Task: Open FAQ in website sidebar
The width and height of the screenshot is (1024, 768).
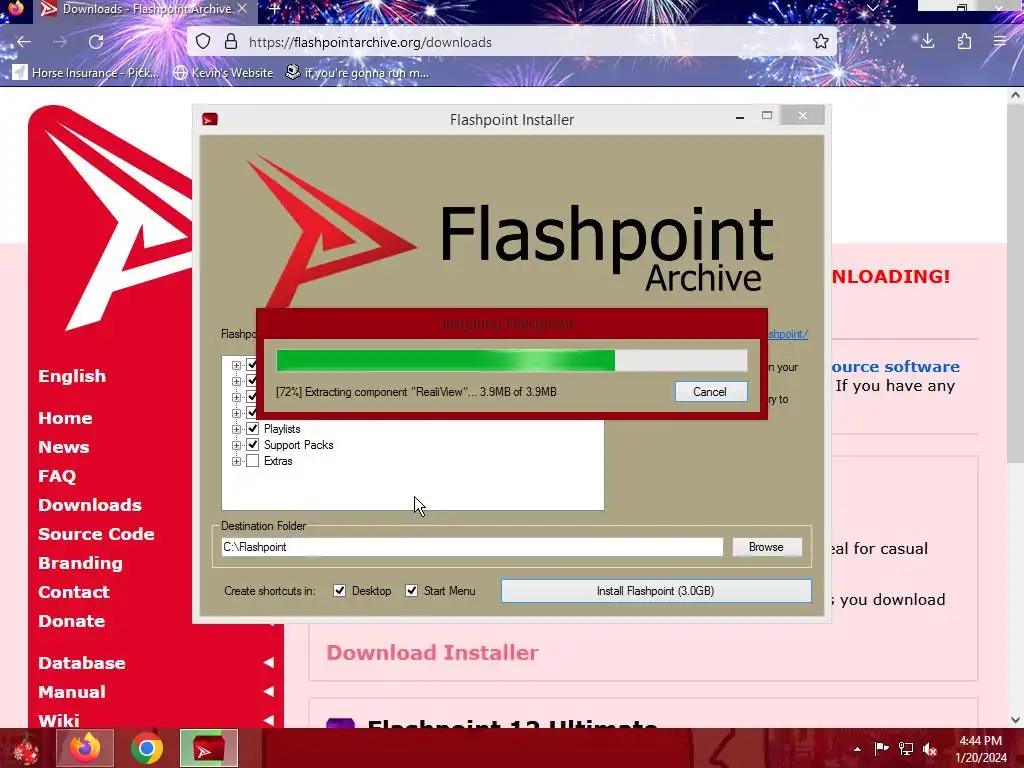Action: (57, 476)
